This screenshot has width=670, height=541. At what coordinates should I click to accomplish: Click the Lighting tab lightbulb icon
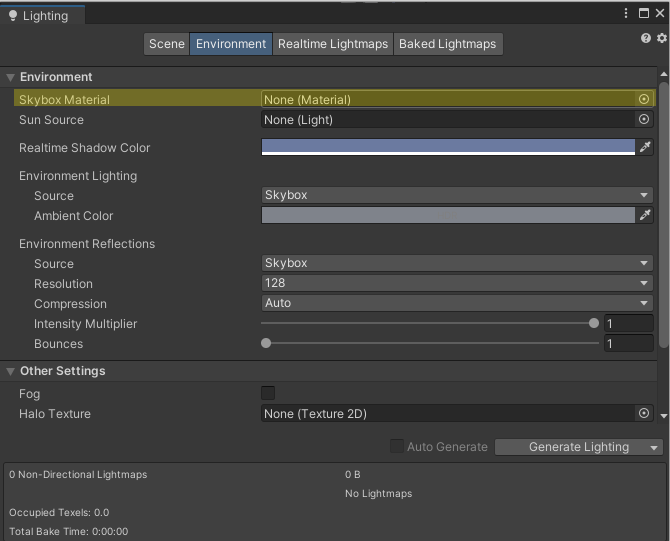click(13, 15)
